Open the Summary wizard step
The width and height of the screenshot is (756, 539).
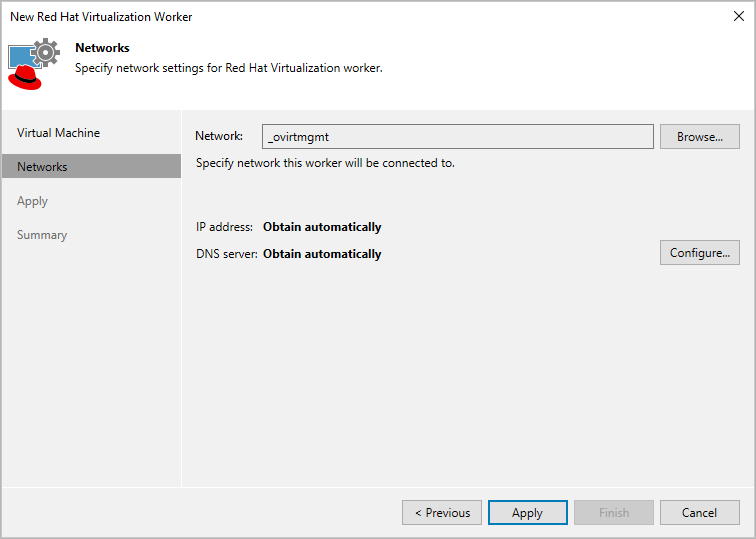[x=42, y=235]
